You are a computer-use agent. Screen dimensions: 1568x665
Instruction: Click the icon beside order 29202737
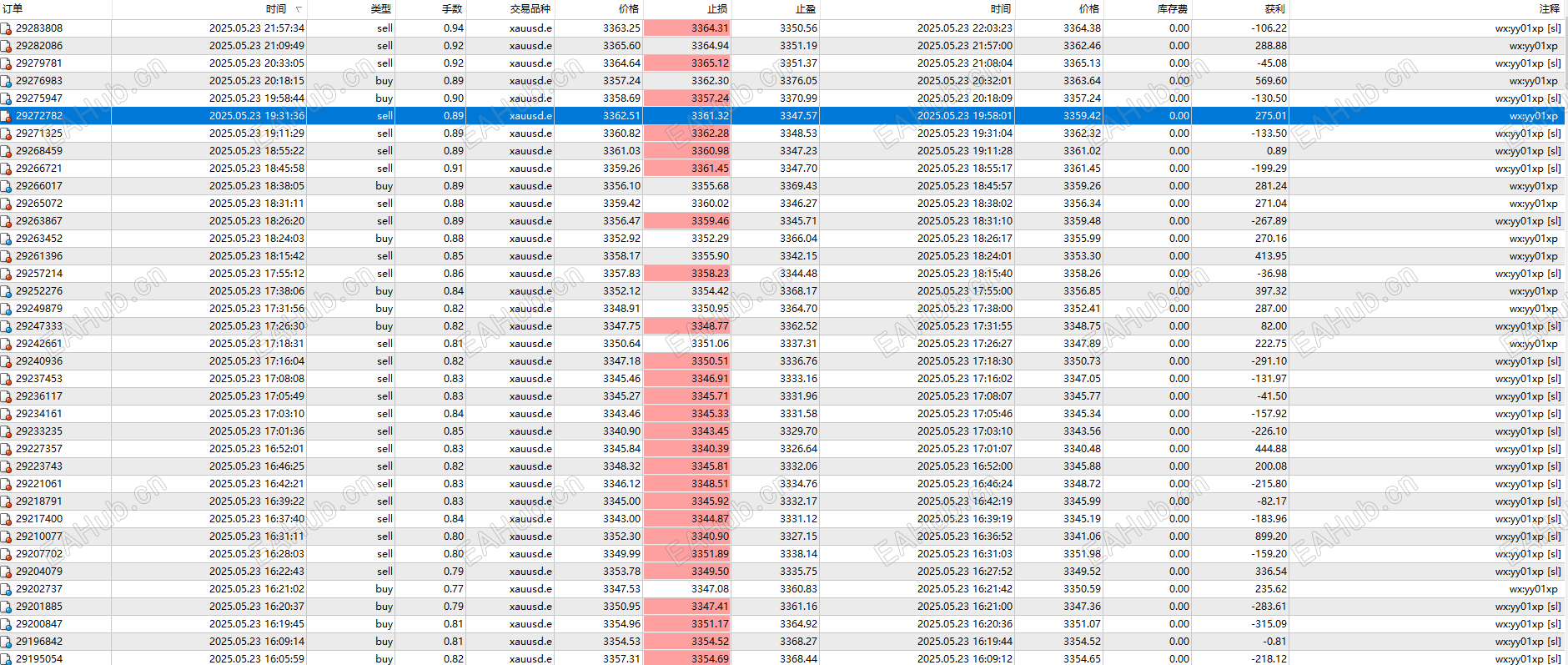point(6,589)
